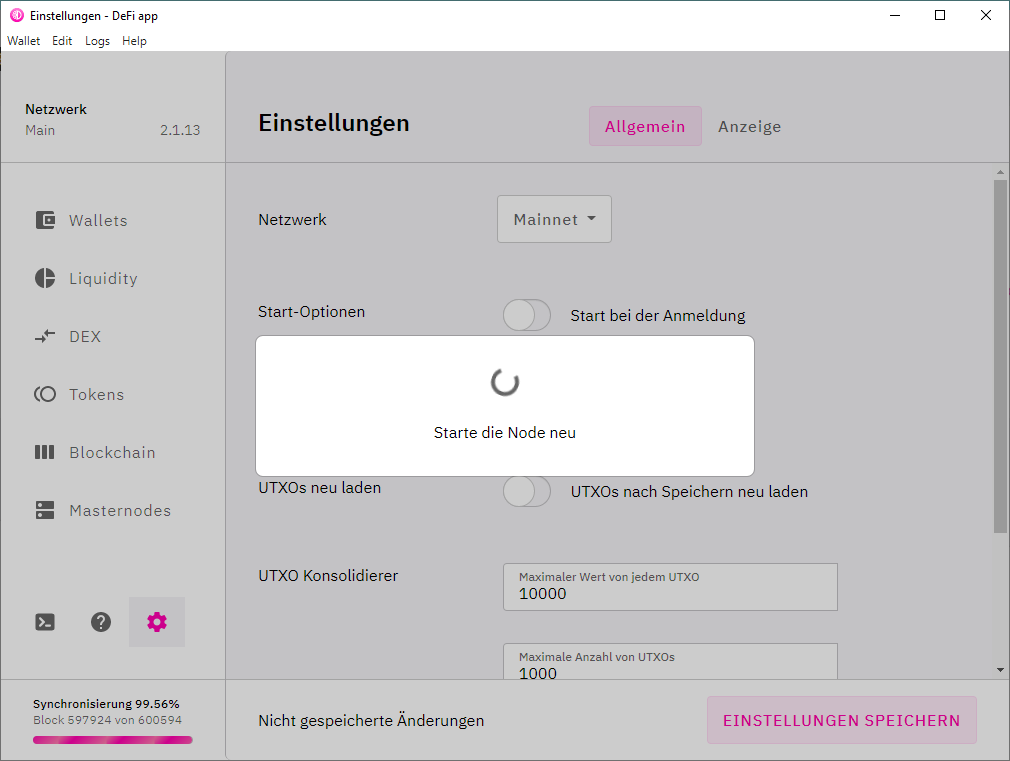Click the DEX sidebar label
Screen dimensions: 1010x761
(85, 336)
